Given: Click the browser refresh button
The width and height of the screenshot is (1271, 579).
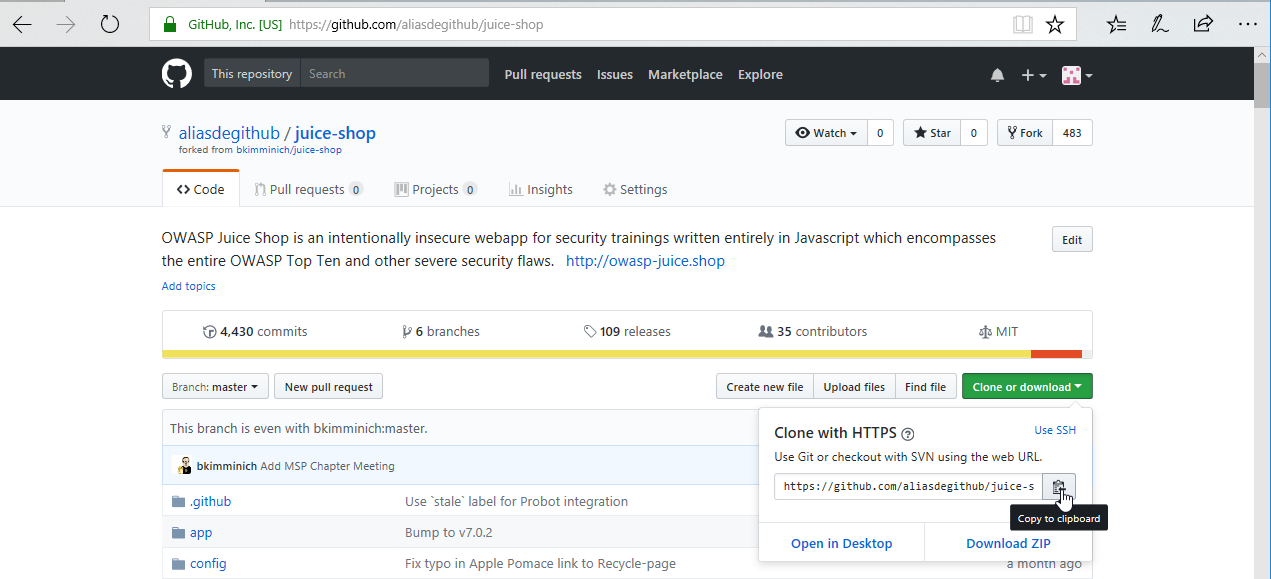Looking at the screenshot, I should tap(110, 24).
